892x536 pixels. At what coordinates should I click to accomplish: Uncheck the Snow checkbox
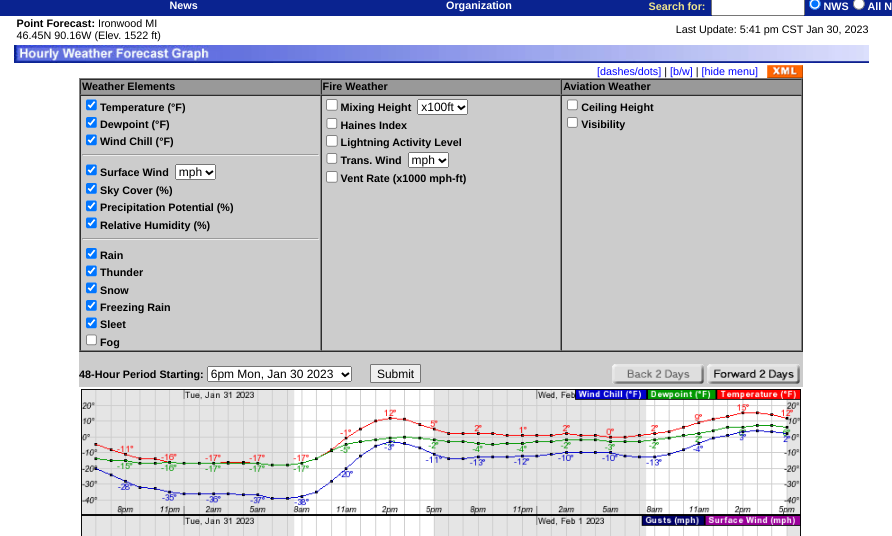[92, 288]
